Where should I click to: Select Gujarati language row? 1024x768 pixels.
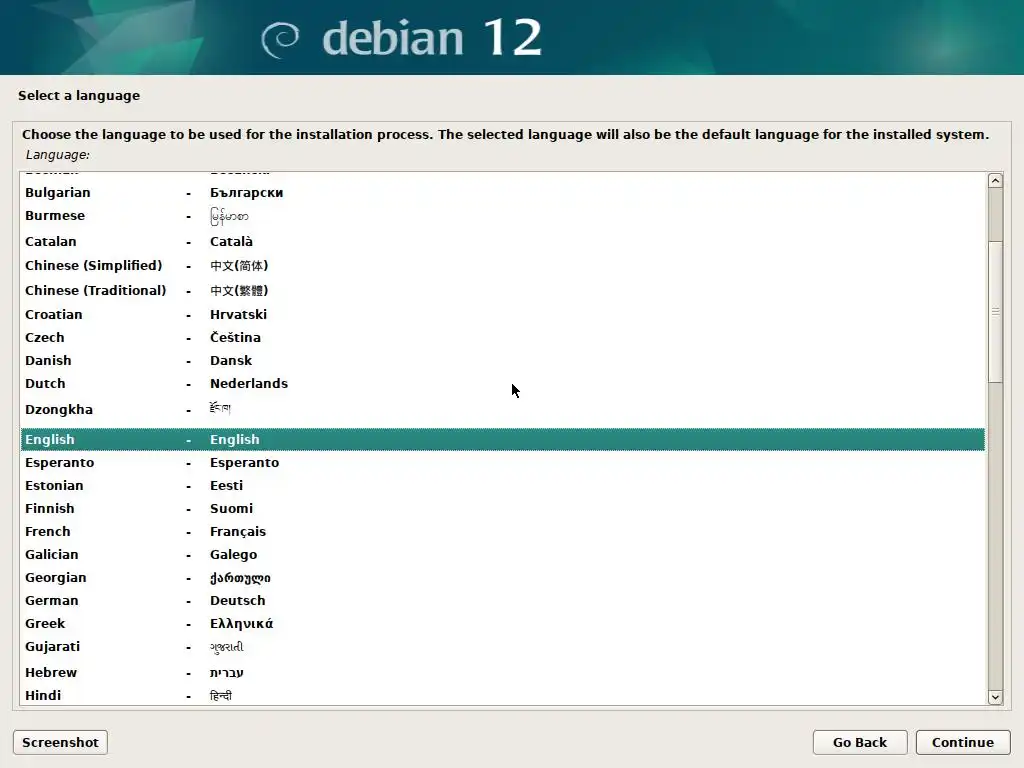(502, 647)
